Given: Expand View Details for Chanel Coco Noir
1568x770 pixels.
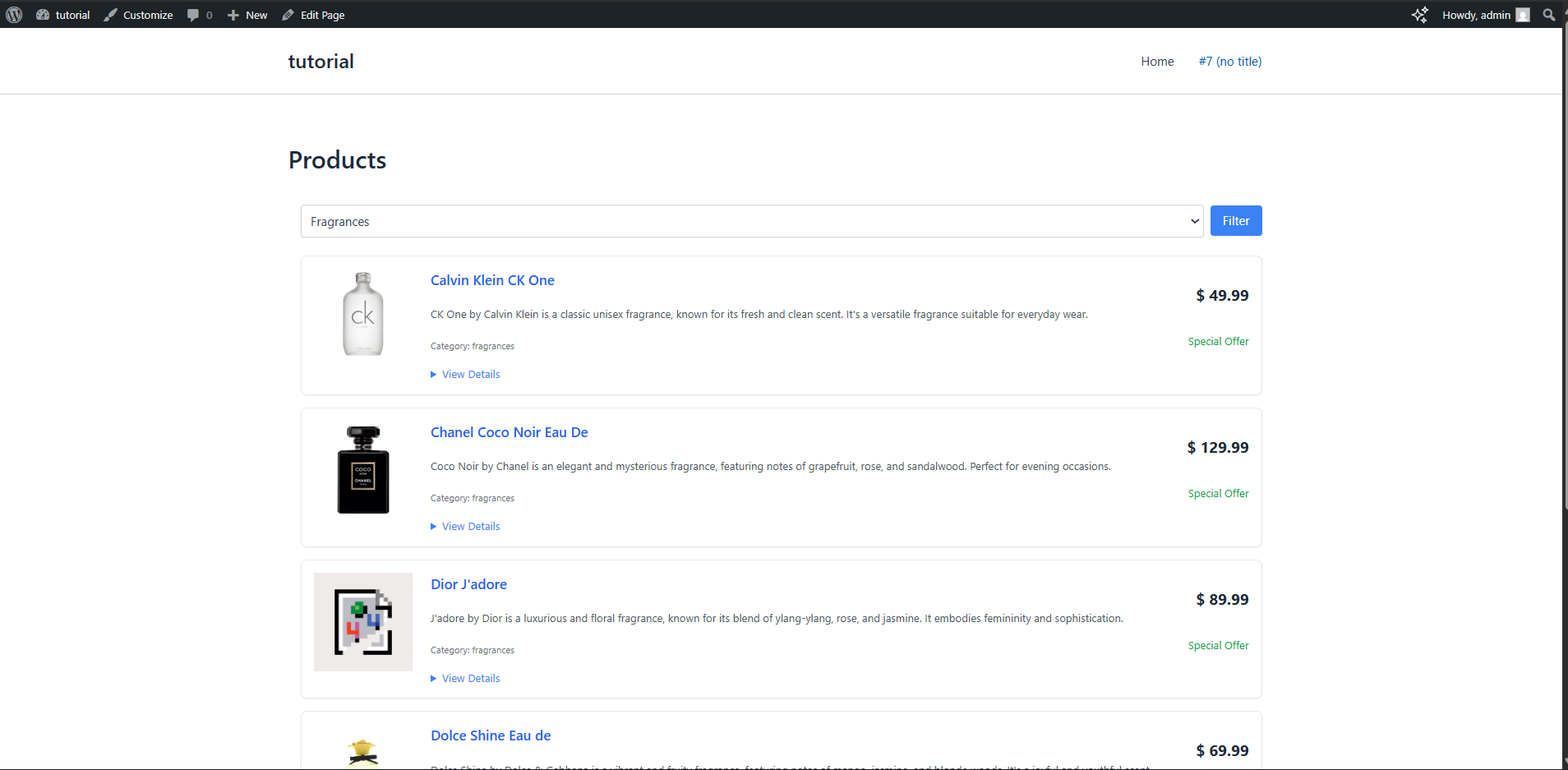Looking at the screenshot, I should pos(465,526).
